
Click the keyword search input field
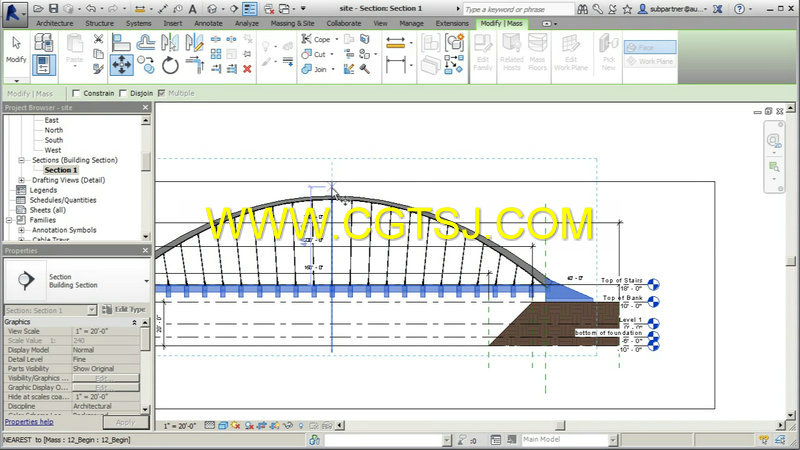(518, 9)
